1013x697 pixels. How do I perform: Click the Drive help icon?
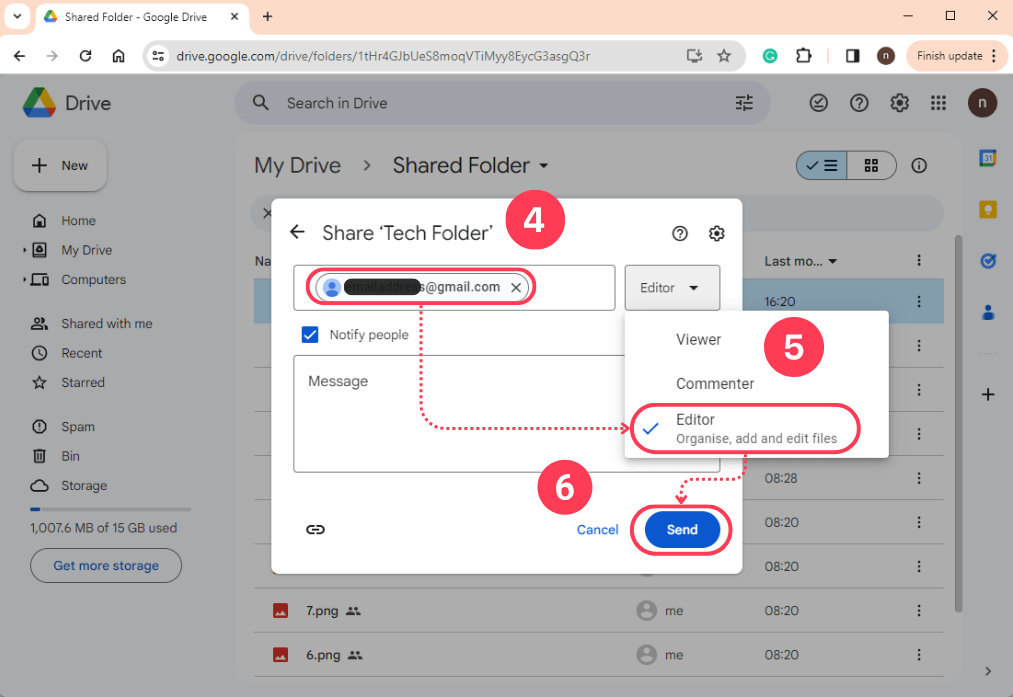[x=858, y=102]
